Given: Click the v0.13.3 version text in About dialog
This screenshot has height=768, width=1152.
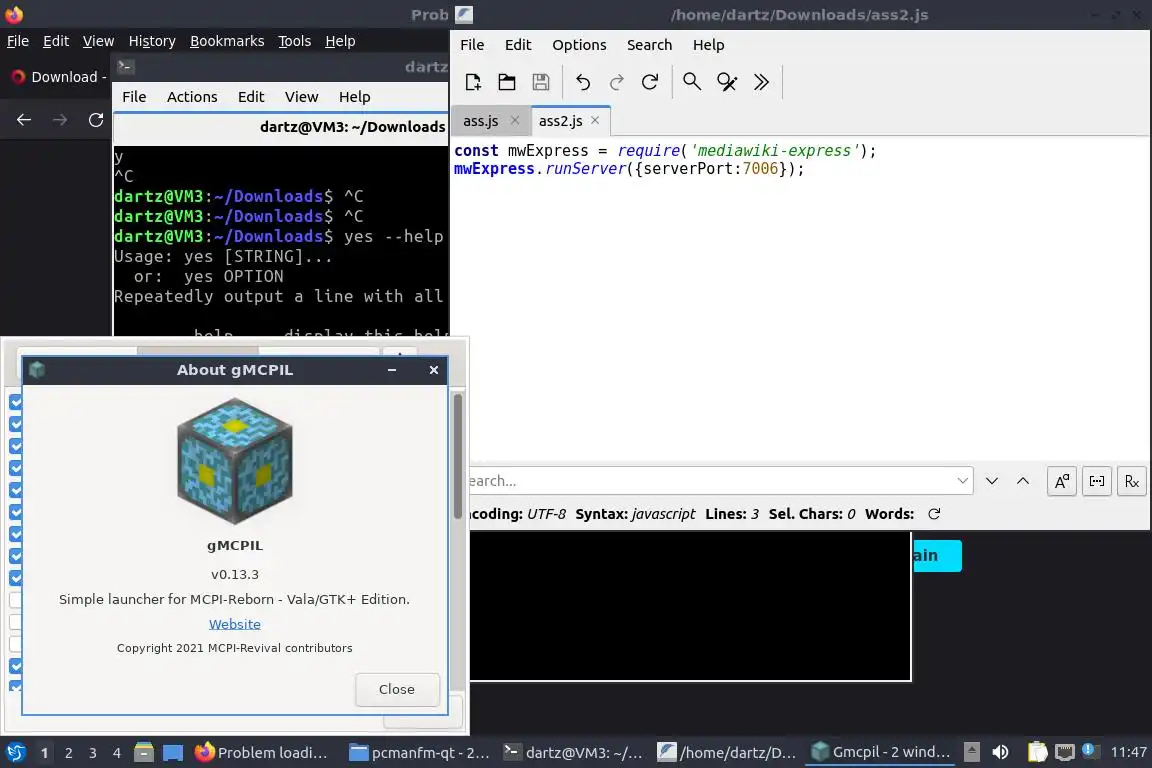Looking at the screenshot, I should (x=235, y=575).
